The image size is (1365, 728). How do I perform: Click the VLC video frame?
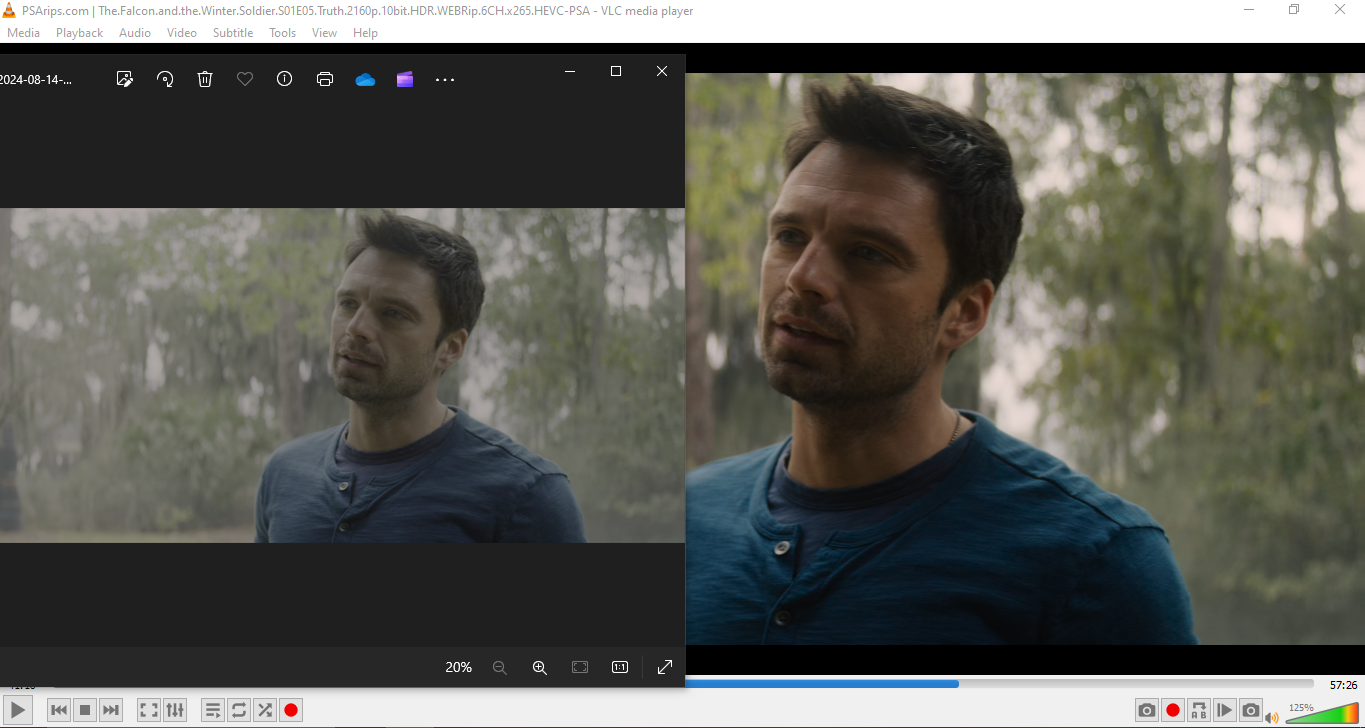pyautogui.click(x=1025, y=359)
